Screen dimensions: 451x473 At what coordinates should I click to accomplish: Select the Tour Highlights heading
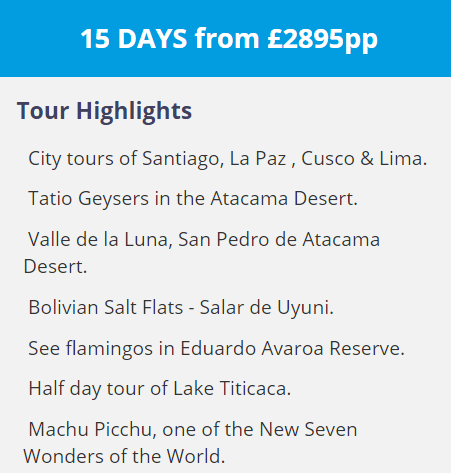(104, 111)
